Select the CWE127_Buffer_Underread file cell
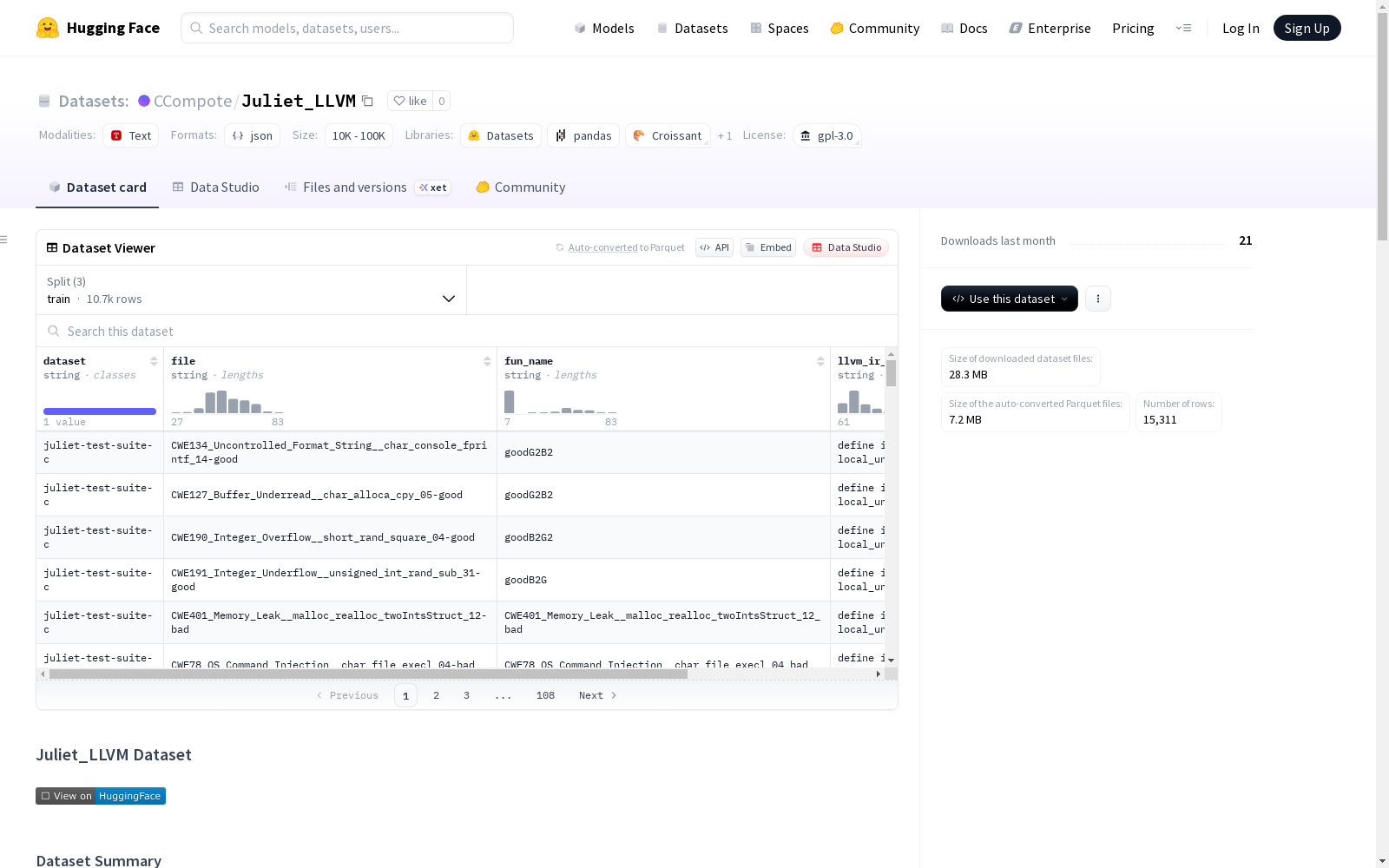The width and height of the screenshot is (1389, 868). click(x=330, y=495)
